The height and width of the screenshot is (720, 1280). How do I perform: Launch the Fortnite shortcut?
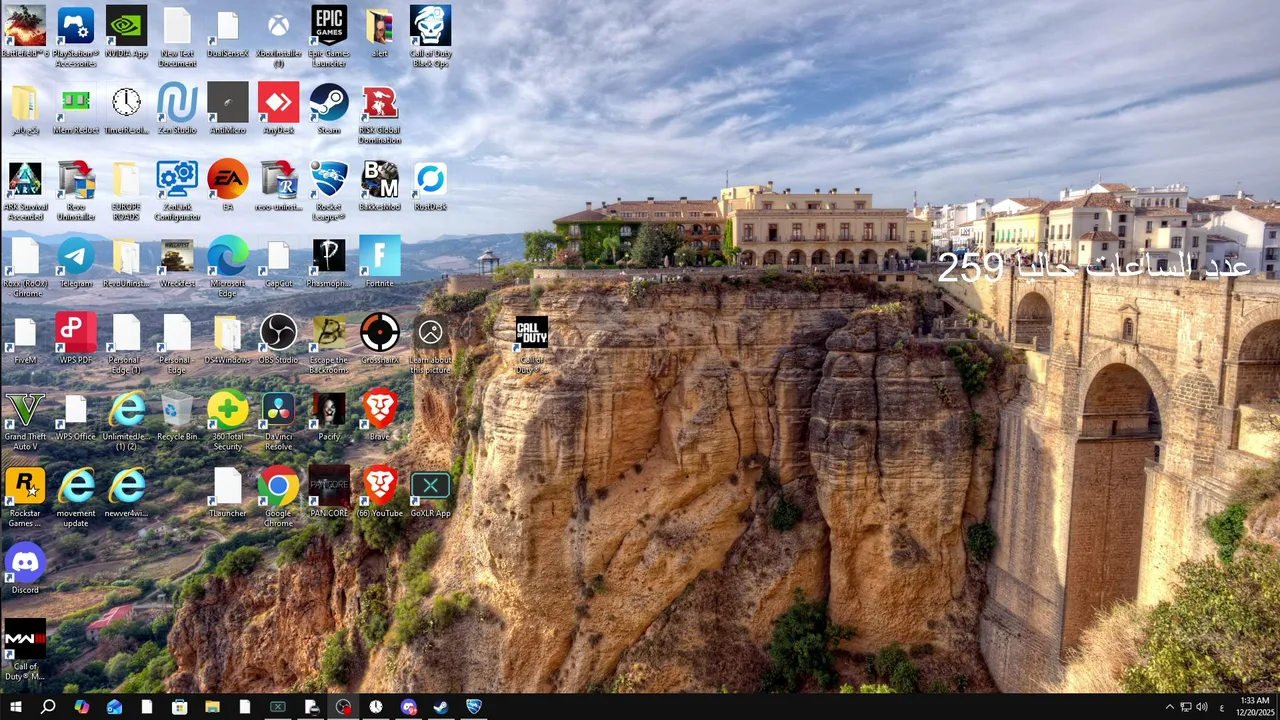(x=380, y=263)
